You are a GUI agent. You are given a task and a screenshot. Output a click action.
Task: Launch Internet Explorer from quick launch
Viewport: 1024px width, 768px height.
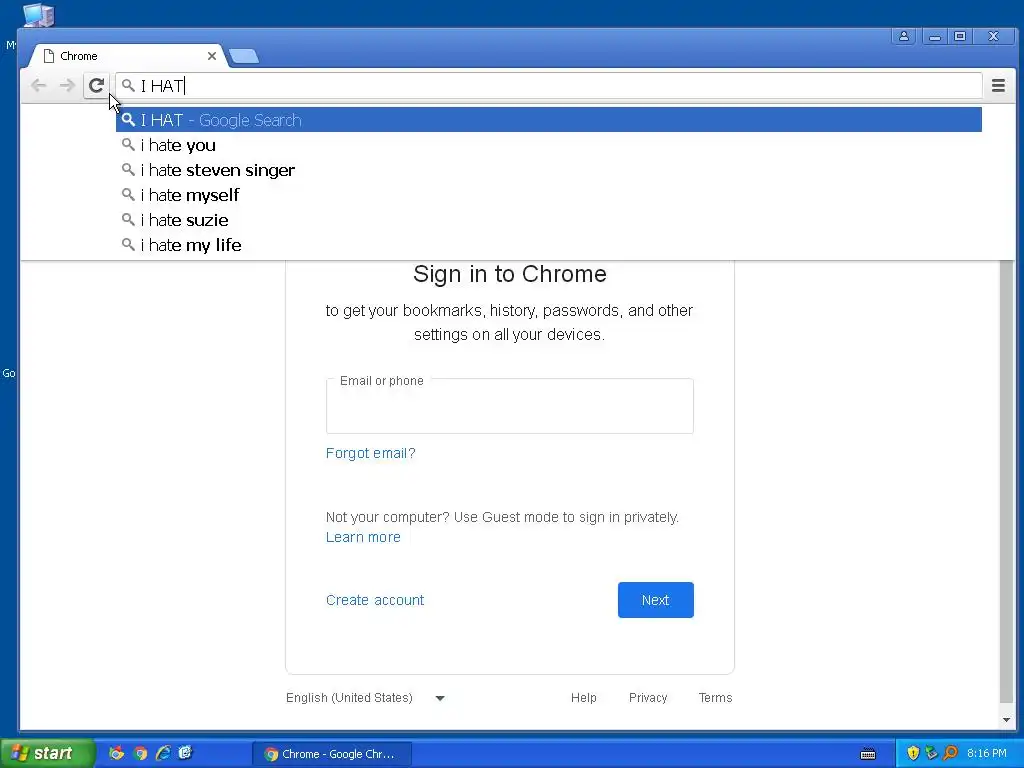pos(163,753)
